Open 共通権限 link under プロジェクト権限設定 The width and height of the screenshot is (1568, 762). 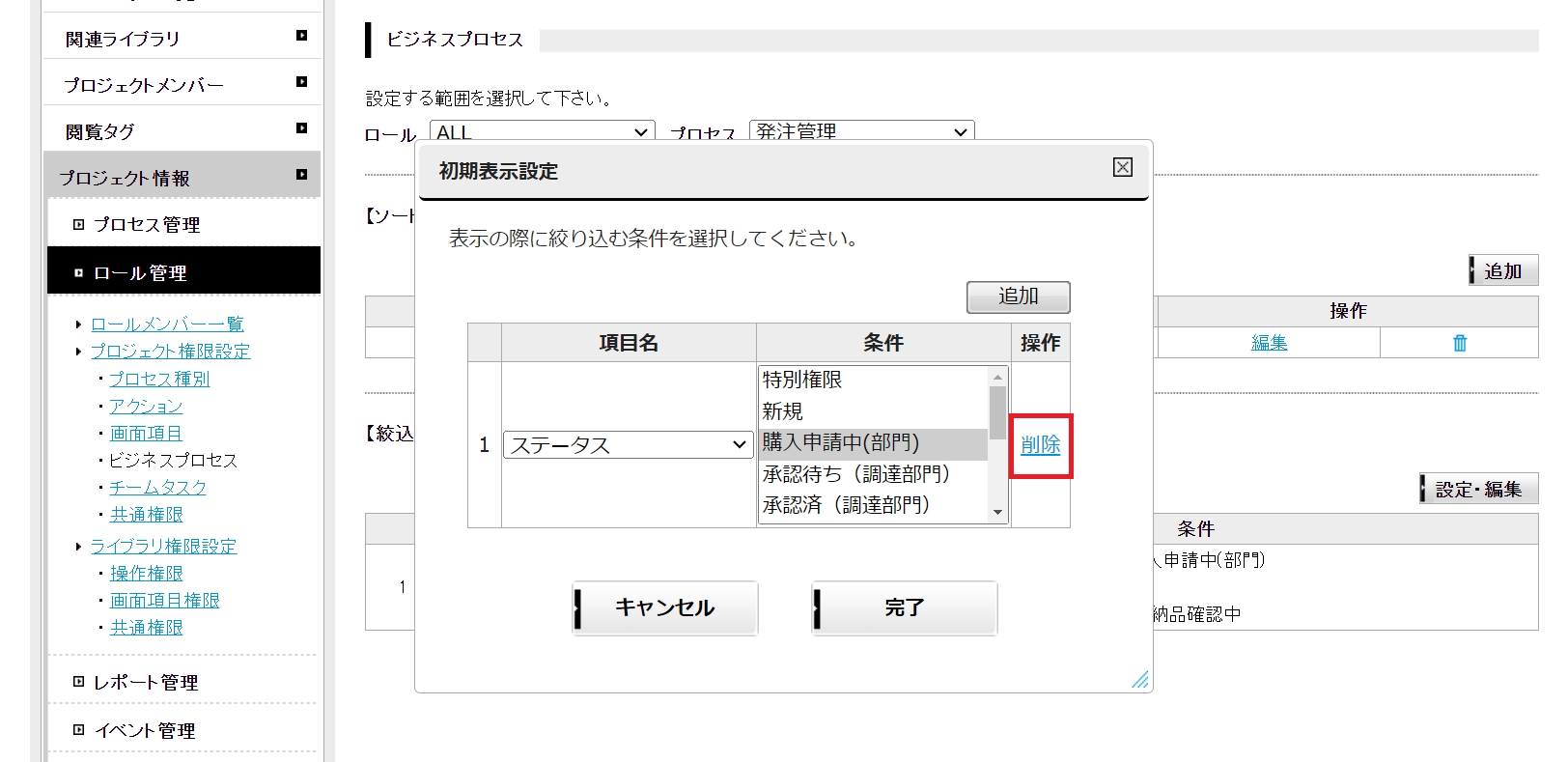pos(146,514)
